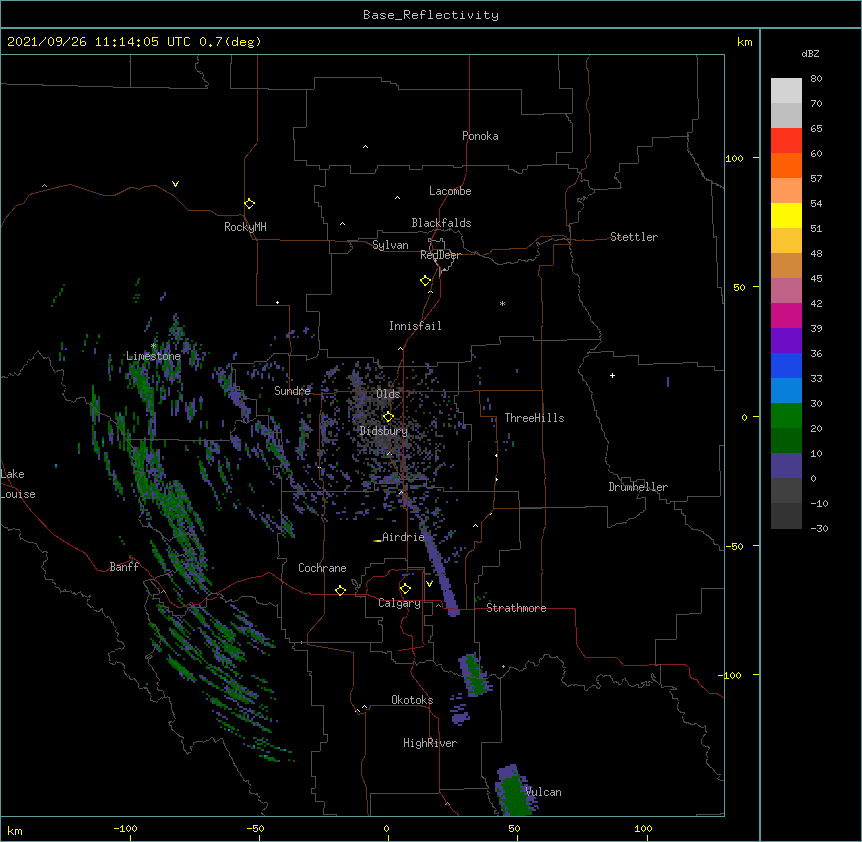
Task: Click the RockyMH label
Action: 245,227
